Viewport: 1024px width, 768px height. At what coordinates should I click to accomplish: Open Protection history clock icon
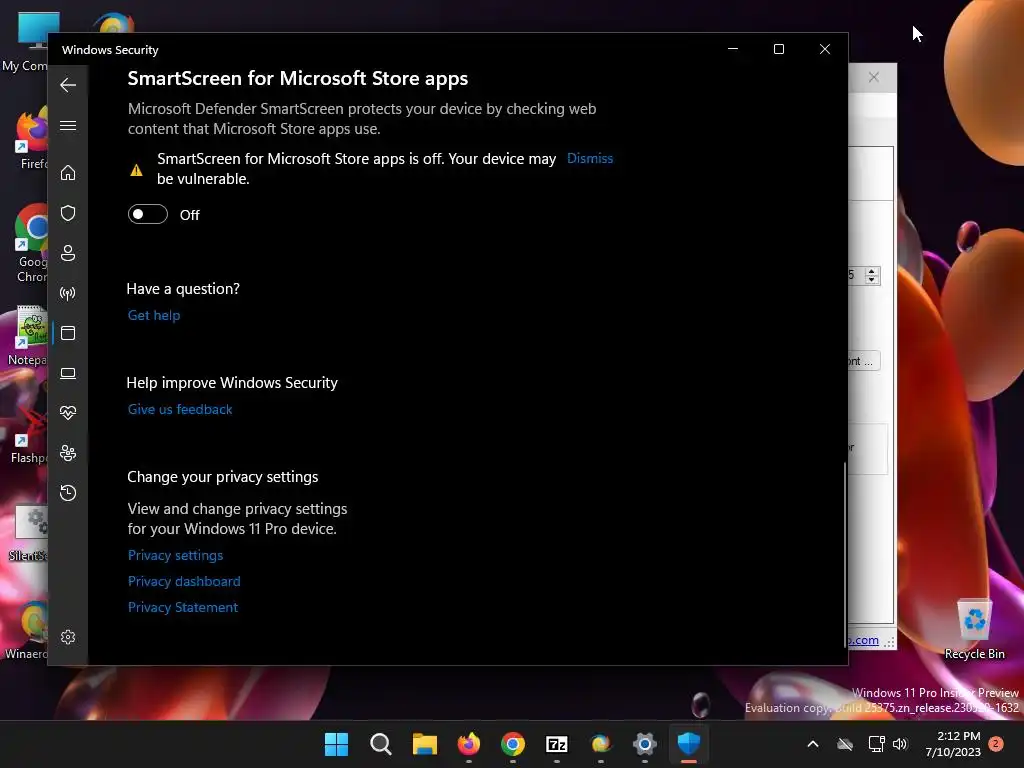[68, 492]
